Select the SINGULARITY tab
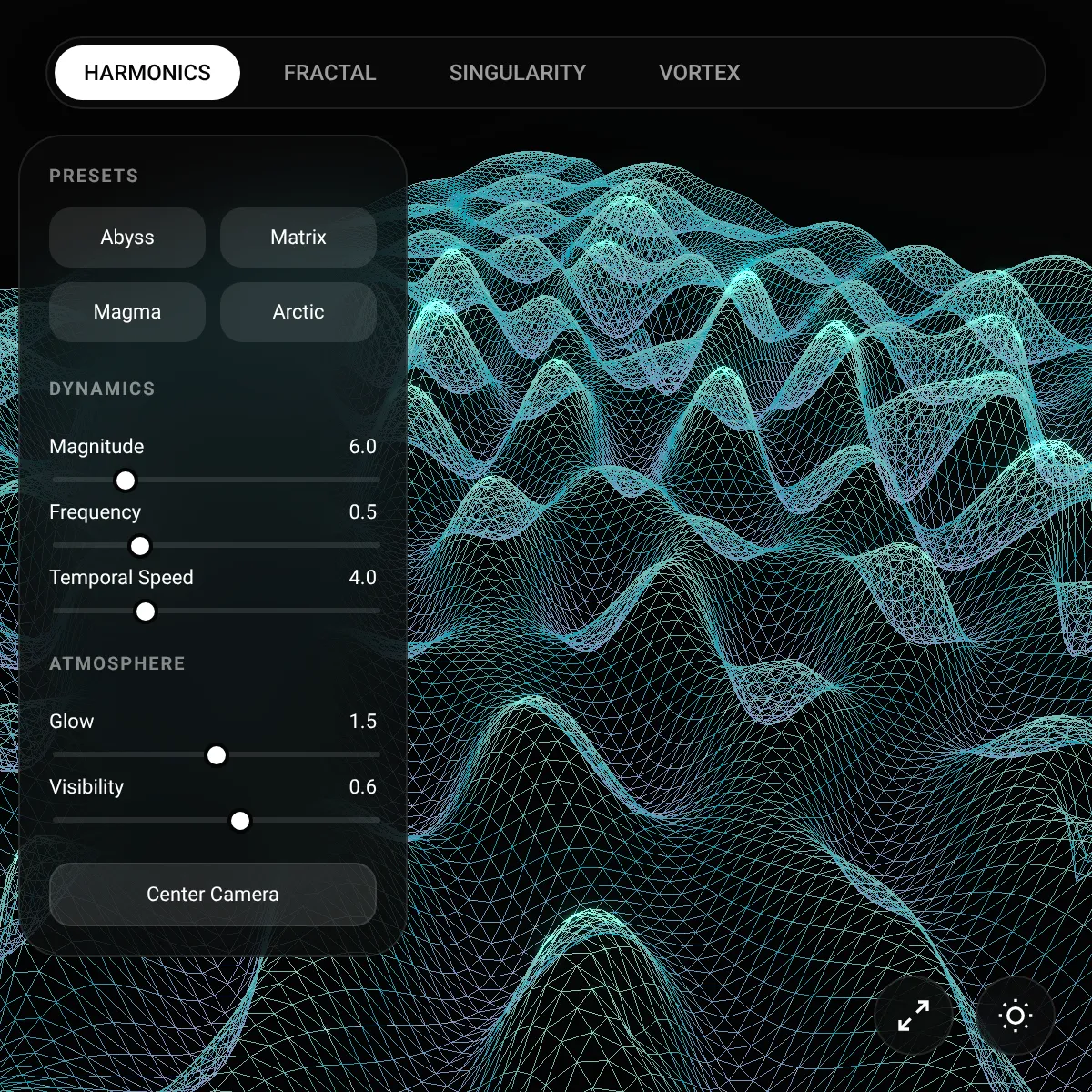This screenshot has height=1092, width=1092. click(517, 73)
